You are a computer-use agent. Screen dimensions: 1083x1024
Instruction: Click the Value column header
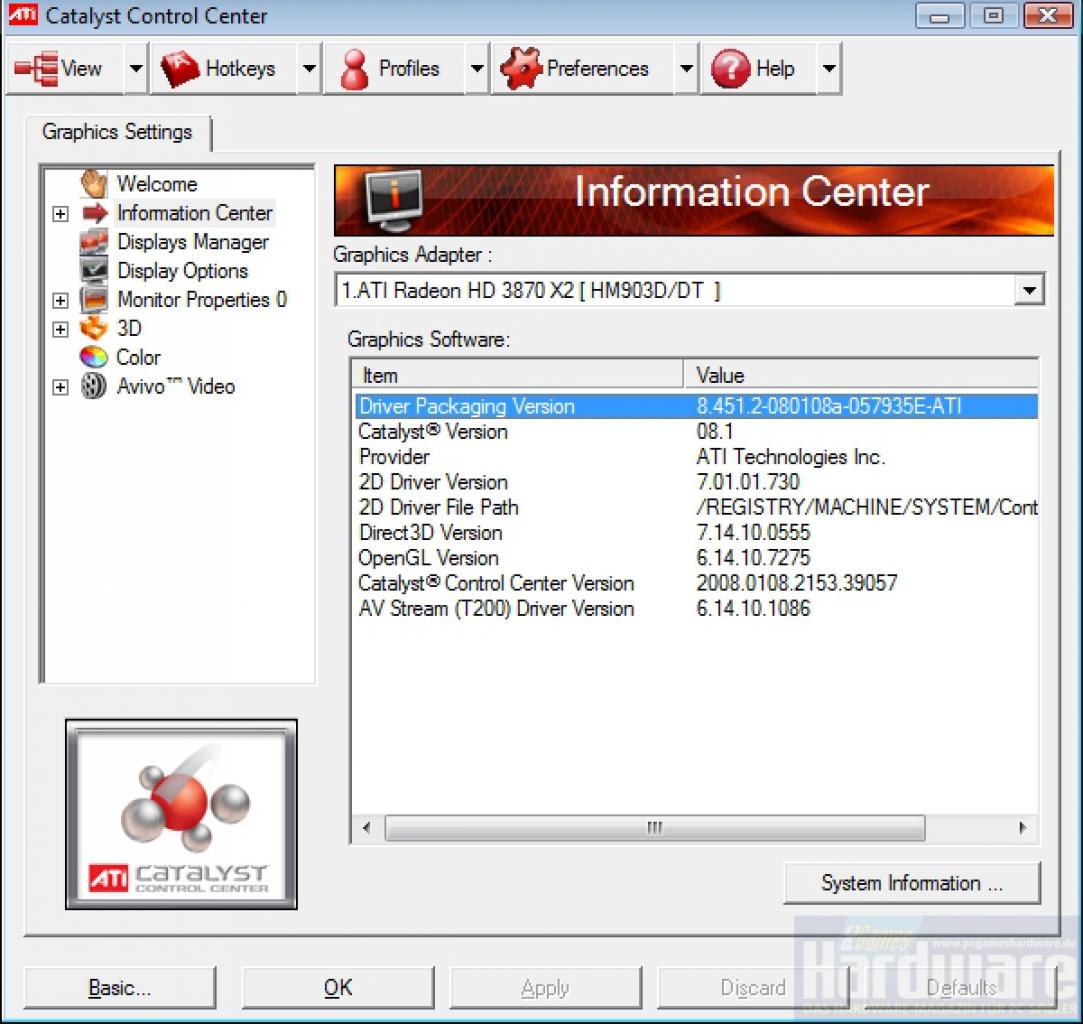861,375
